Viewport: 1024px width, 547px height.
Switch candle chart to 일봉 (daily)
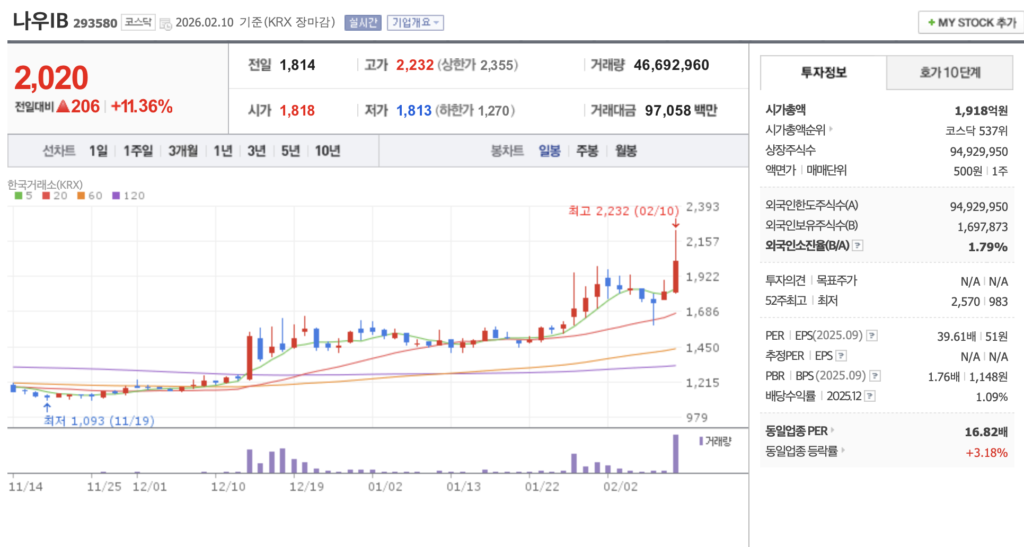[550, 151]
